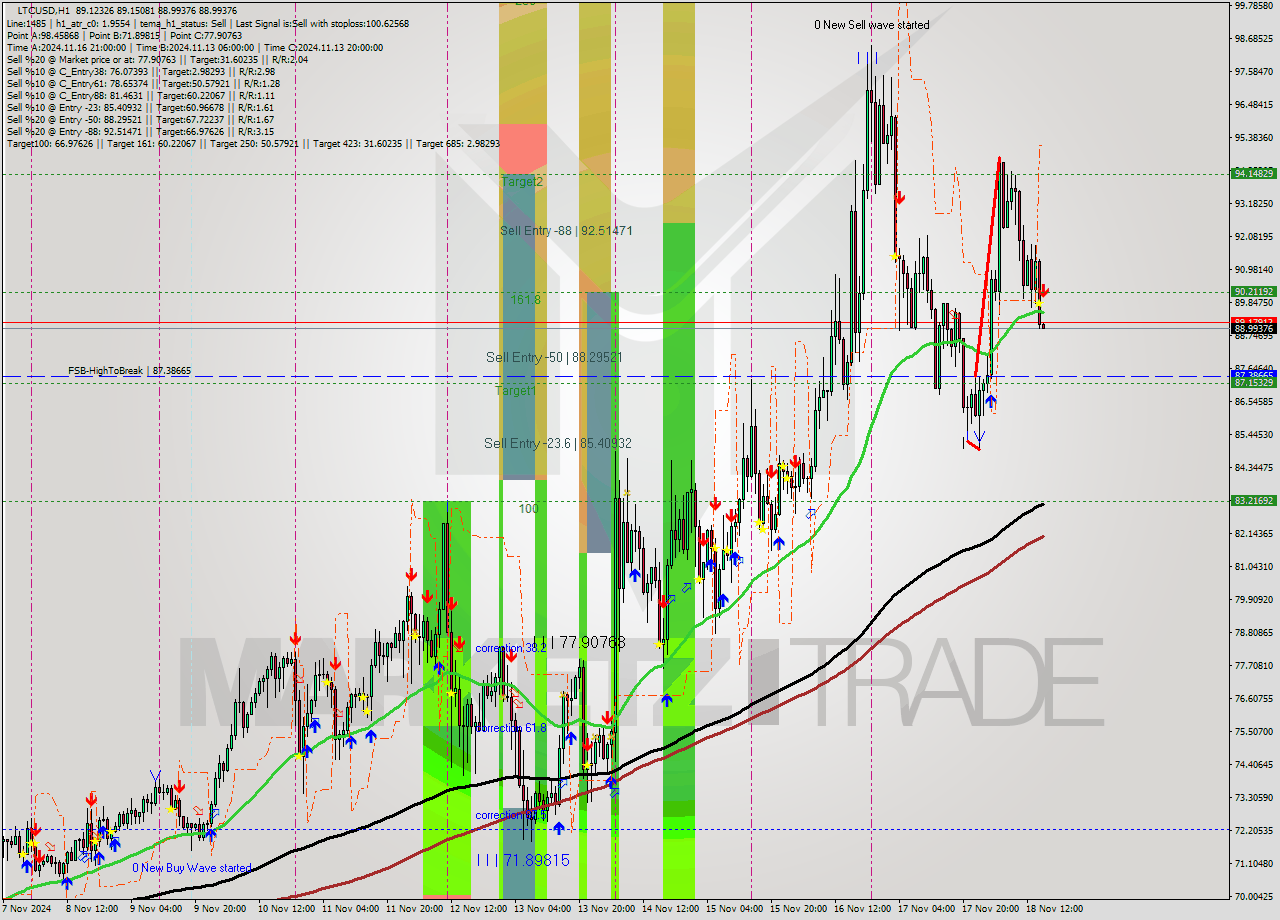This screenshot has height=920, width=1280.
Task: Click the green 90.21192 price tag
Action: coord(1254,292)
